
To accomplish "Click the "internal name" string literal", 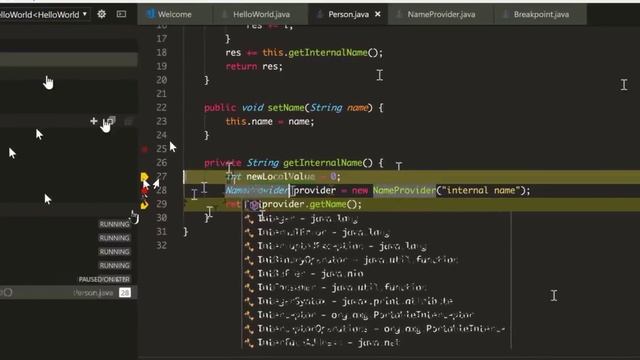I will 481,191.
